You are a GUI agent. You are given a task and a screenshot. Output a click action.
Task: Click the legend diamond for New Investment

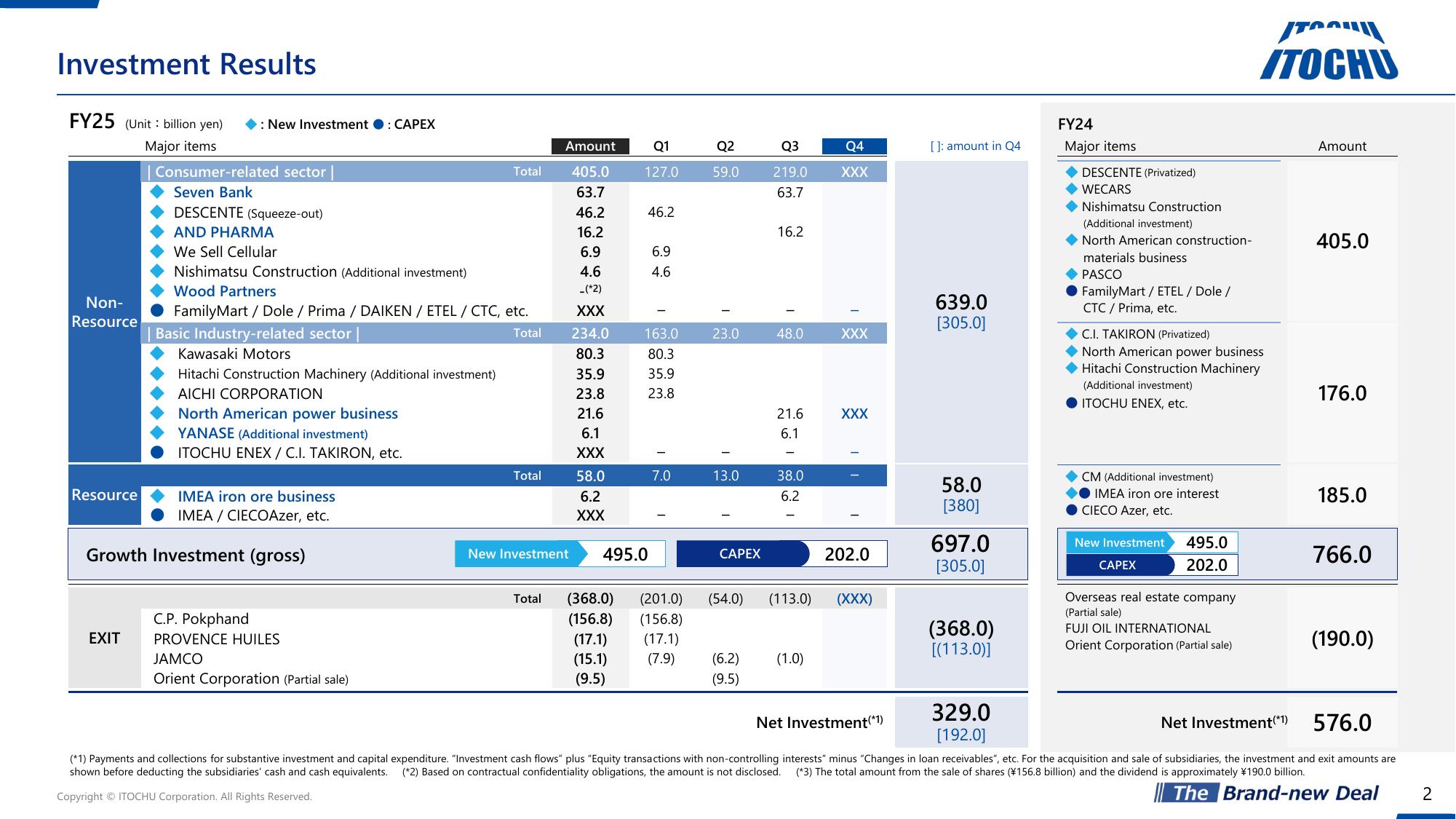(x=251, y=124)
